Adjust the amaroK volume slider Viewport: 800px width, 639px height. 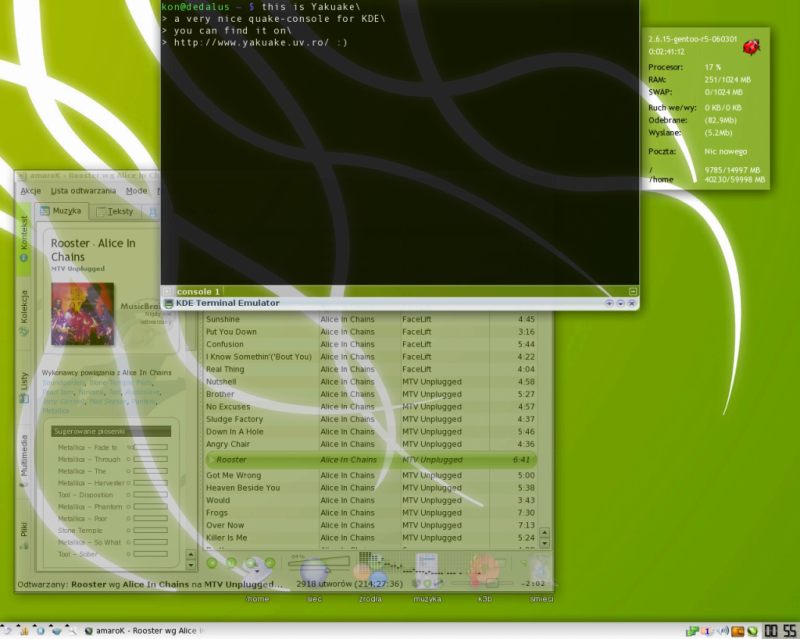point(318,562)
